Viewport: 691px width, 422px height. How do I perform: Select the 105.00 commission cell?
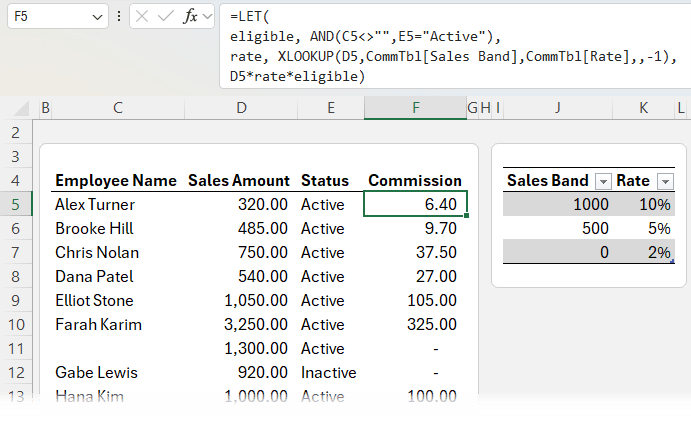tap(416, 300)
